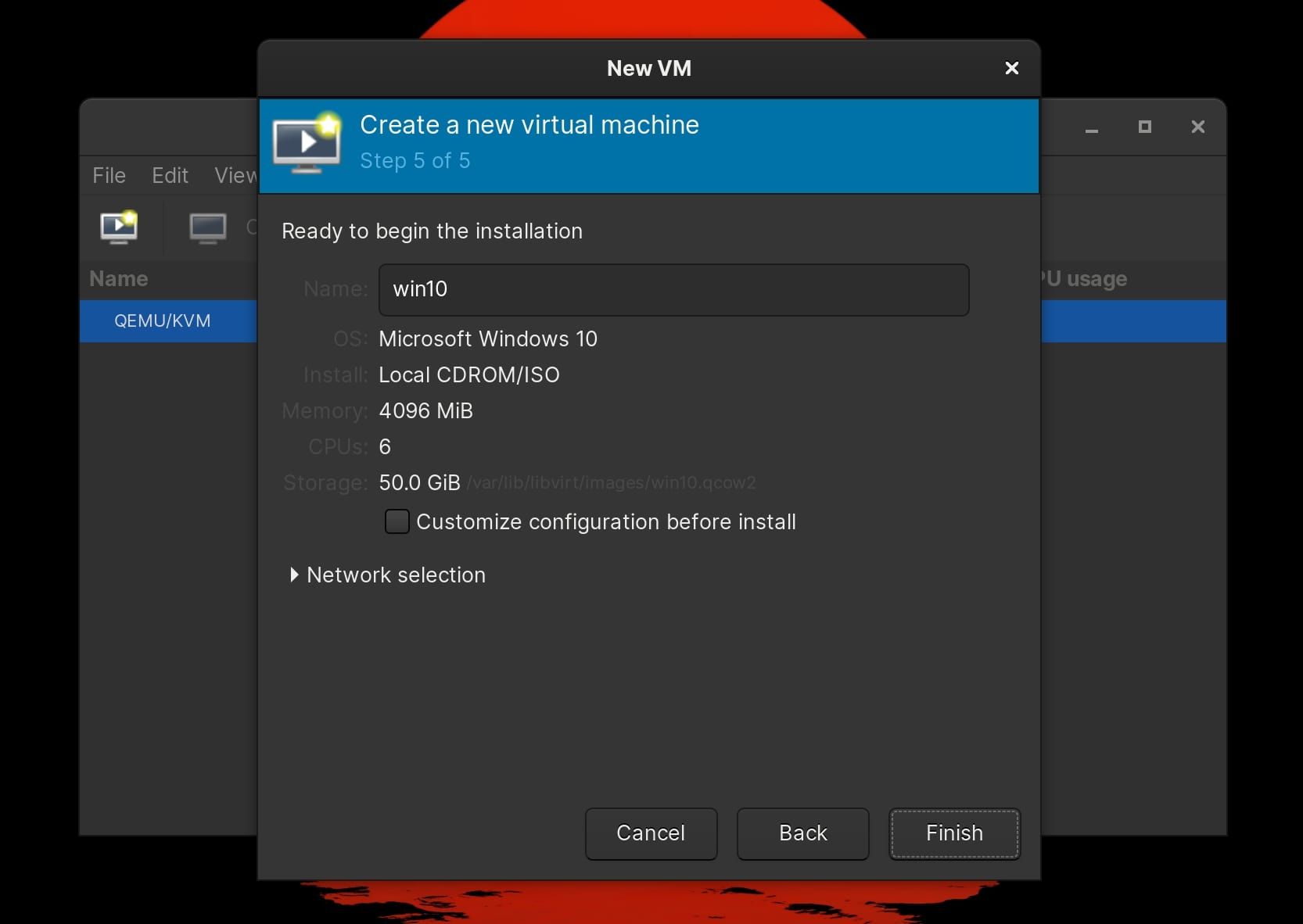The width and height of the screenshot is (1303, 924).
Task: Go back to the previous step
Action: tap(802, 833)
